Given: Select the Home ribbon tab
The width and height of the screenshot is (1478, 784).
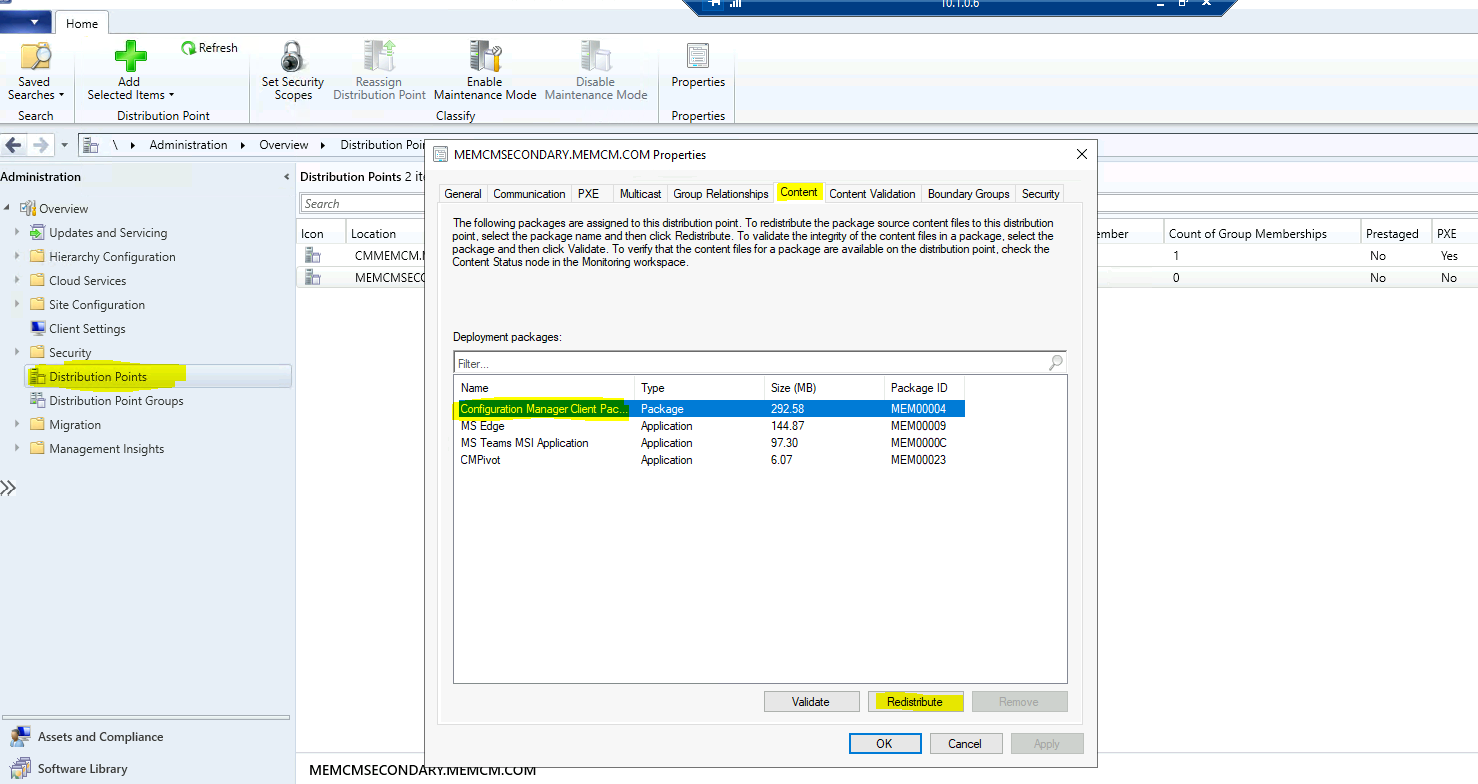Looking at the screenshot, I should (82, 24).
